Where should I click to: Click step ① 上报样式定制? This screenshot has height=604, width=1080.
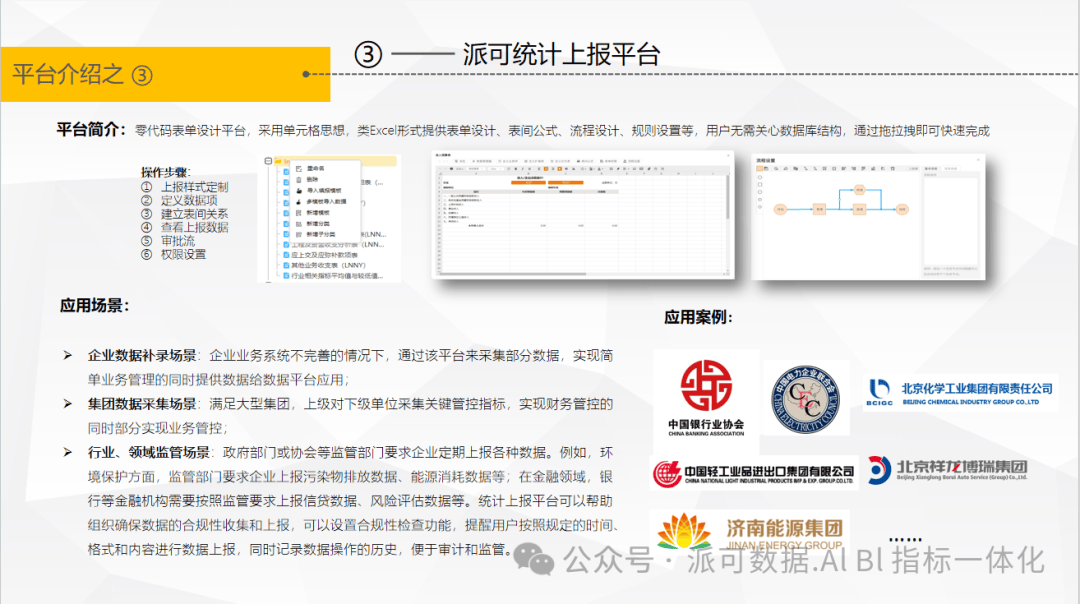[x=185, y=187]
